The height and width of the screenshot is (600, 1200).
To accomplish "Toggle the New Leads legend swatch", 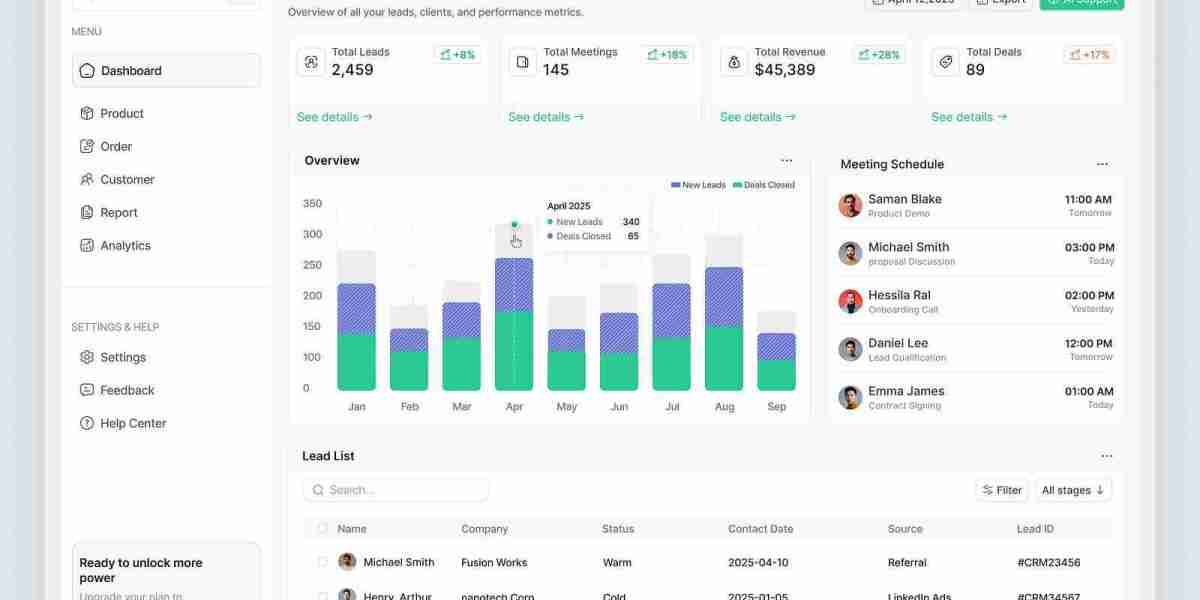I will click(675, 185).
